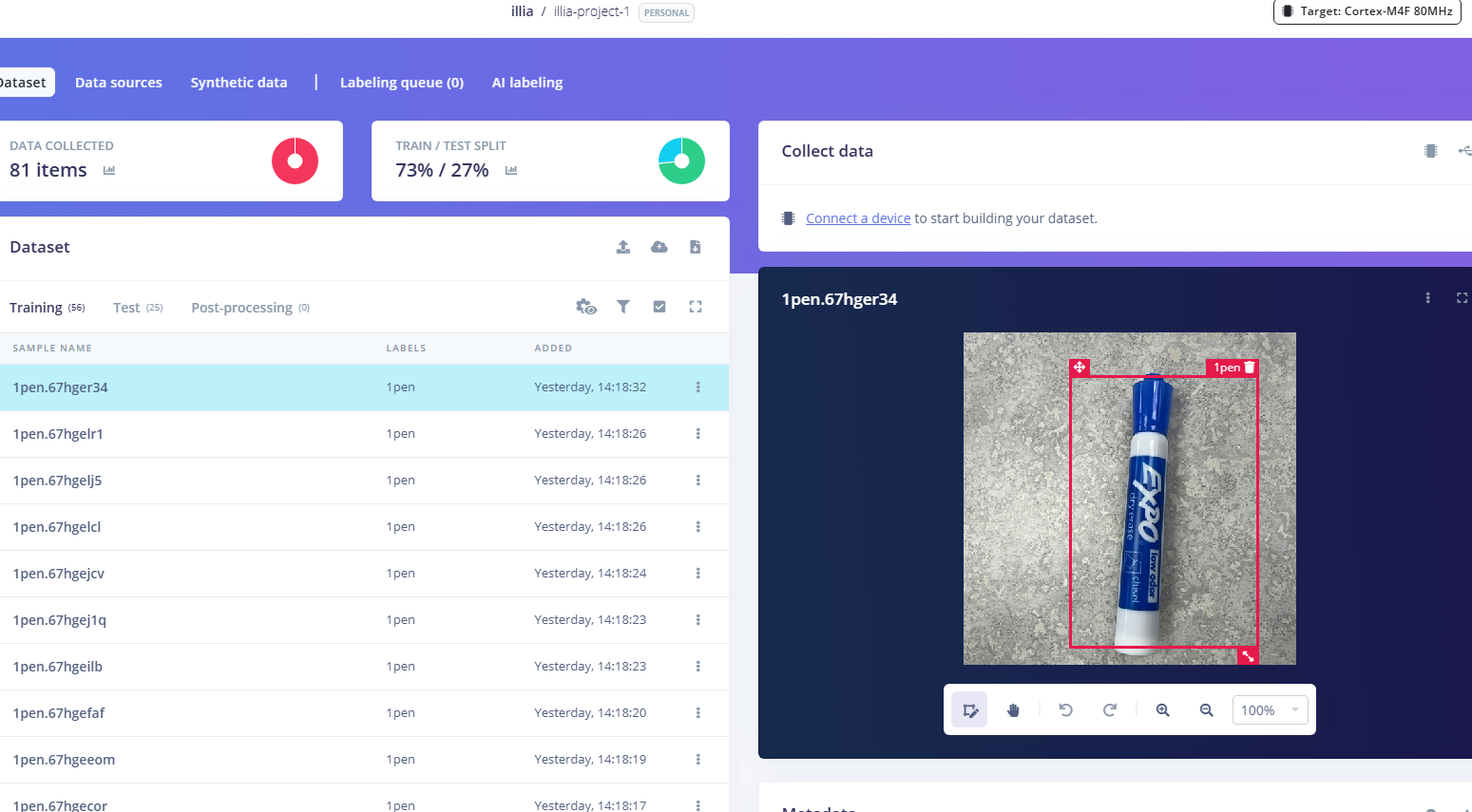This screenshot has width=1472, height=812.
Task: Open the cloud data import icon
Action: pyautogui.click(x=659, y=246)
